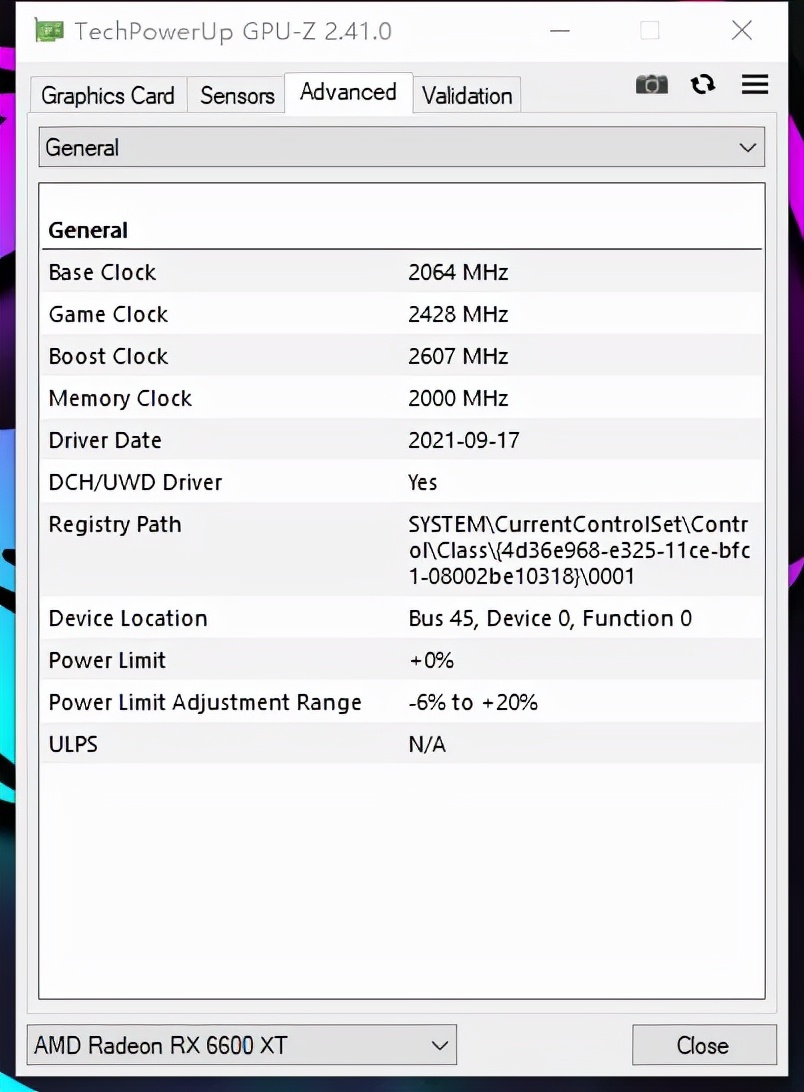
Task: Click the 2021-09-17 date value
Action: click(x=464, y=440)
